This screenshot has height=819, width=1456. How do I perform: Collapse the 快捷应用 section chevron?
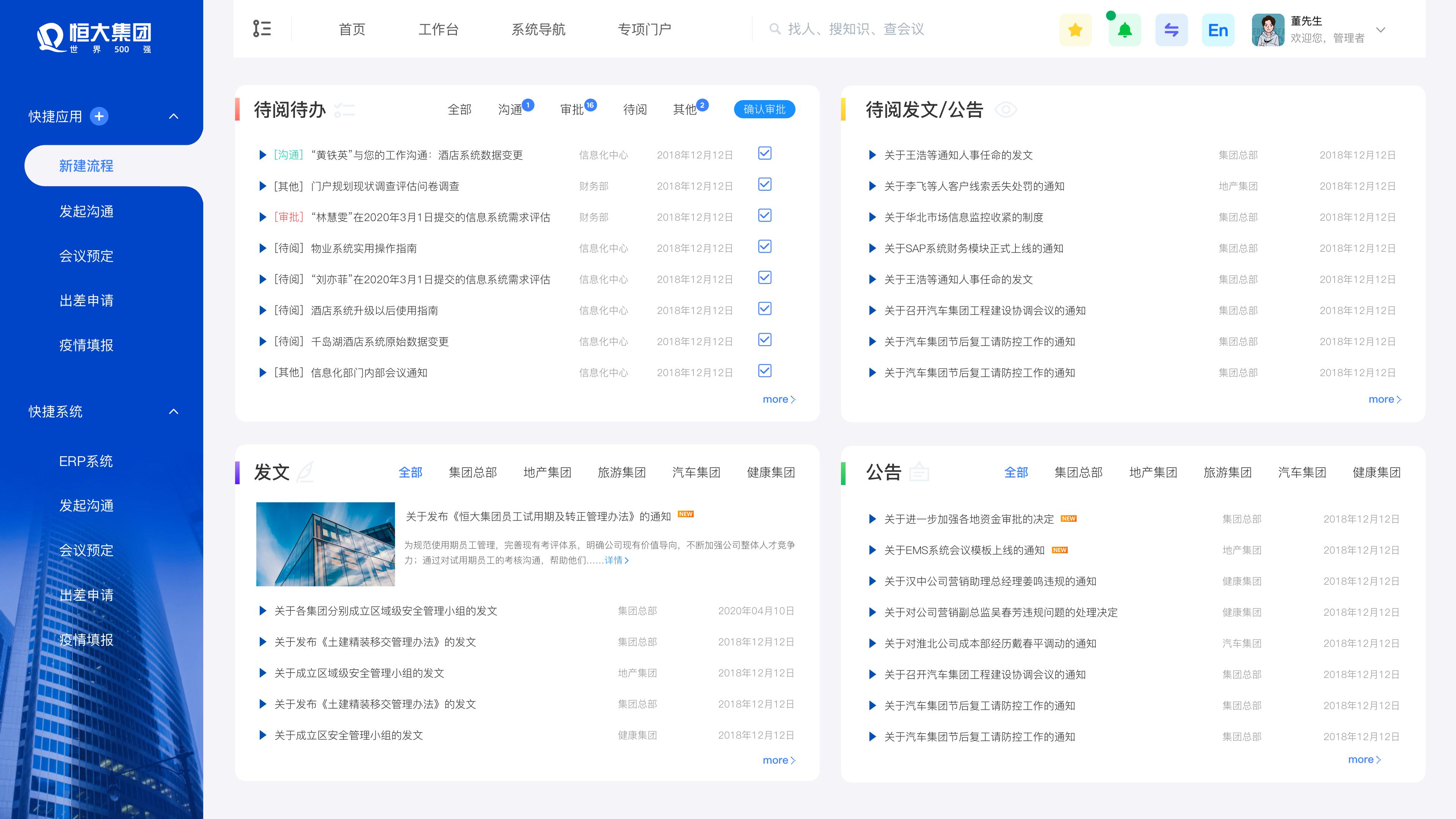174,116
